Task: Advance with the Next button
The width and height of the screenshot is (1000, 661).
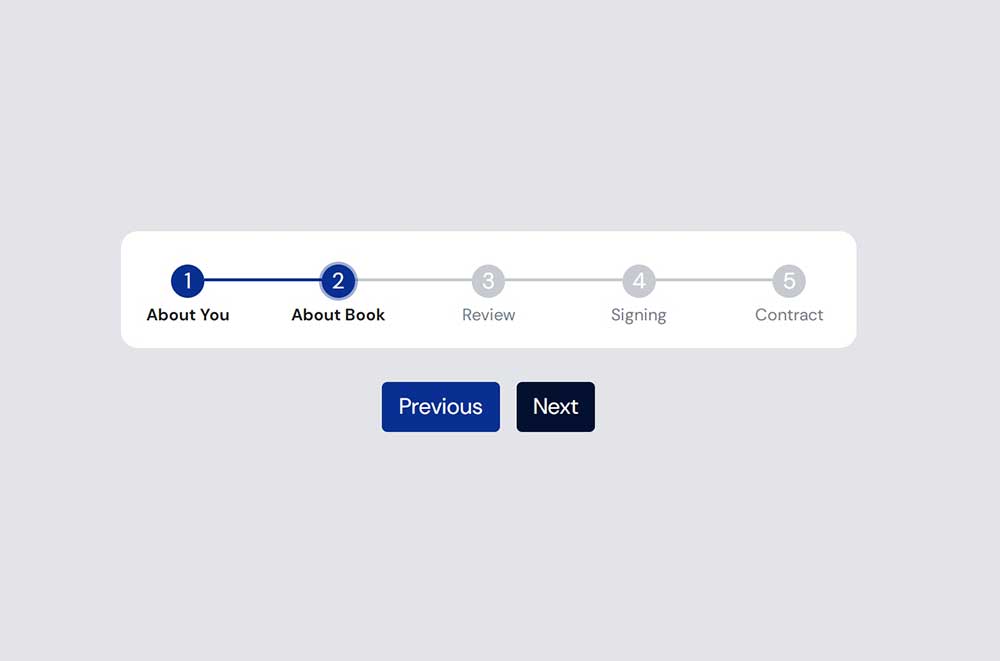Action: click(555, 407)
